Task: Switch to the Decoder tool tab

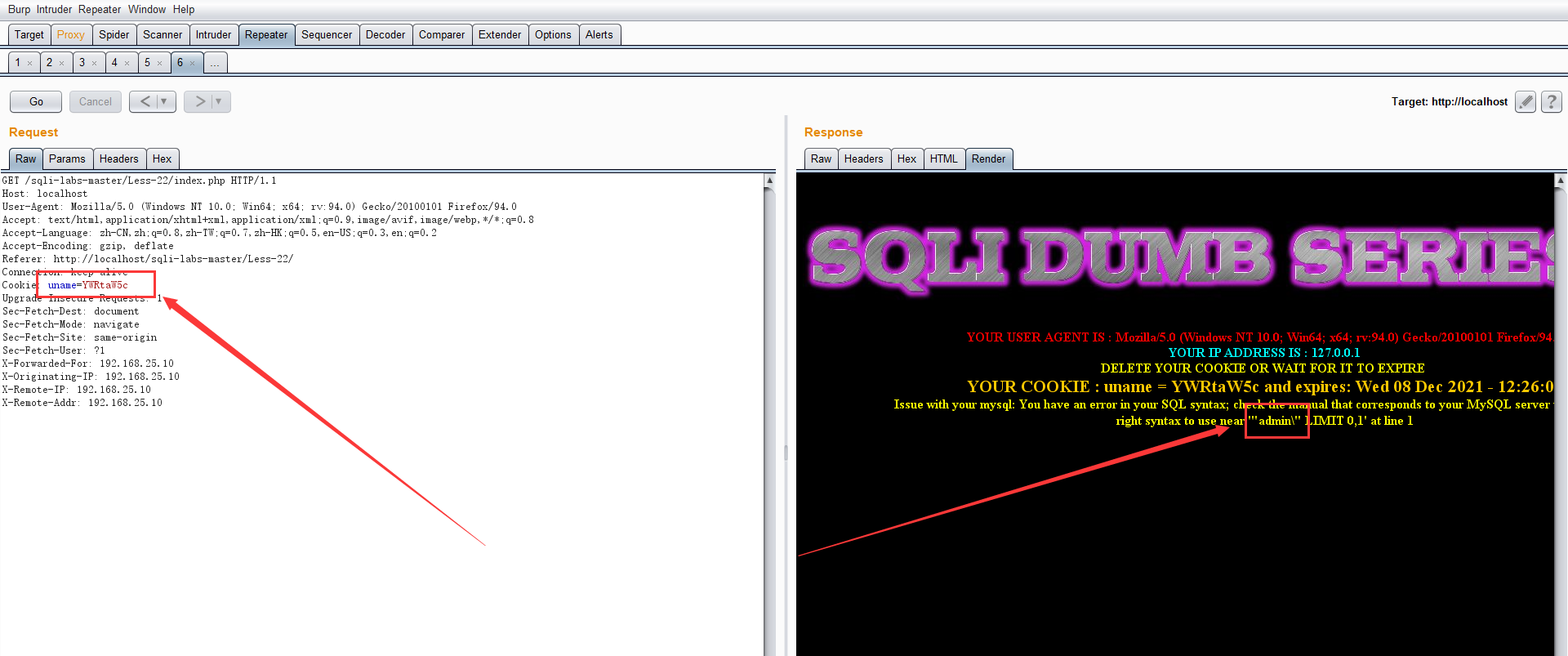Action: tap(385, 34)
